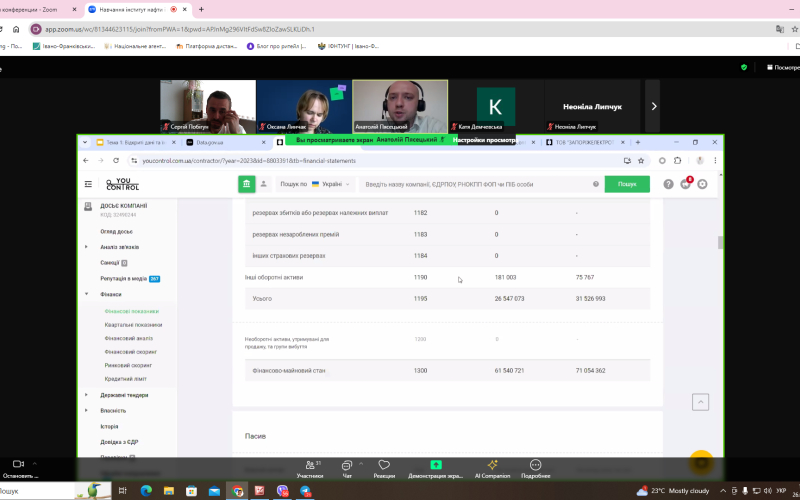Collapse the Фінанси section

pyautogui.click(x=86, y=294)
